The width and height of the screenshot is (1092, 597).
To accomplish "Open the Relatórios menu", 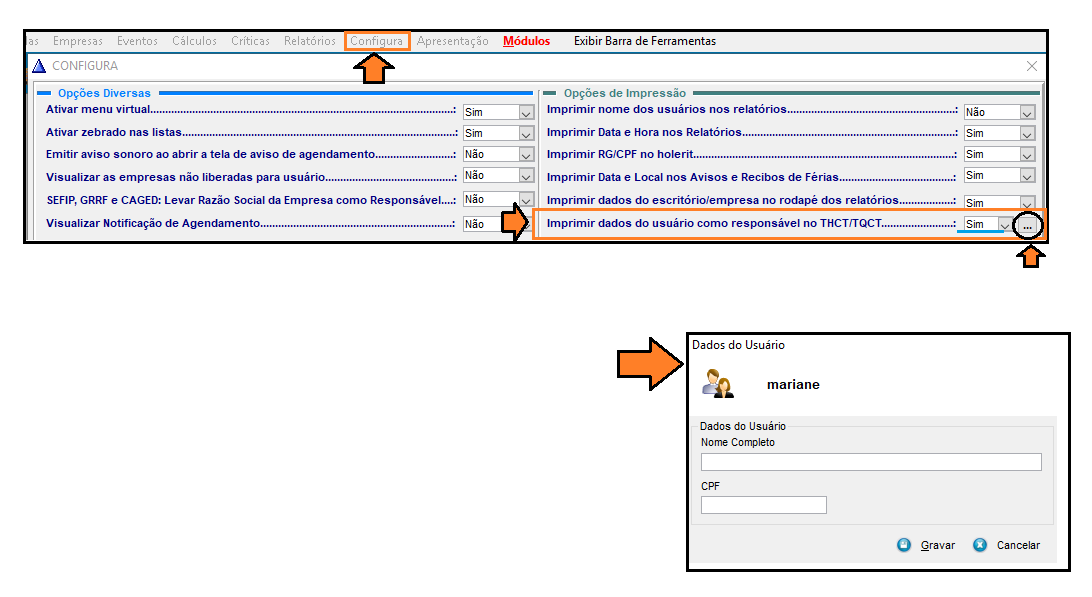I will [309, 41].
